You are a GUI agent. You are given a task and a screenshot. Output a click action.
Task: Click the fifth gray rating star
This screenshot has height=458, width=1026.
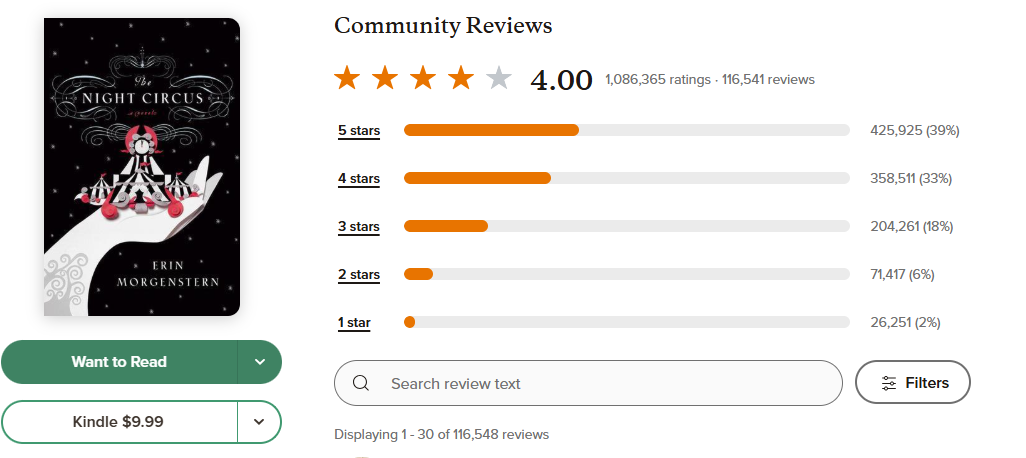(498, 78)
